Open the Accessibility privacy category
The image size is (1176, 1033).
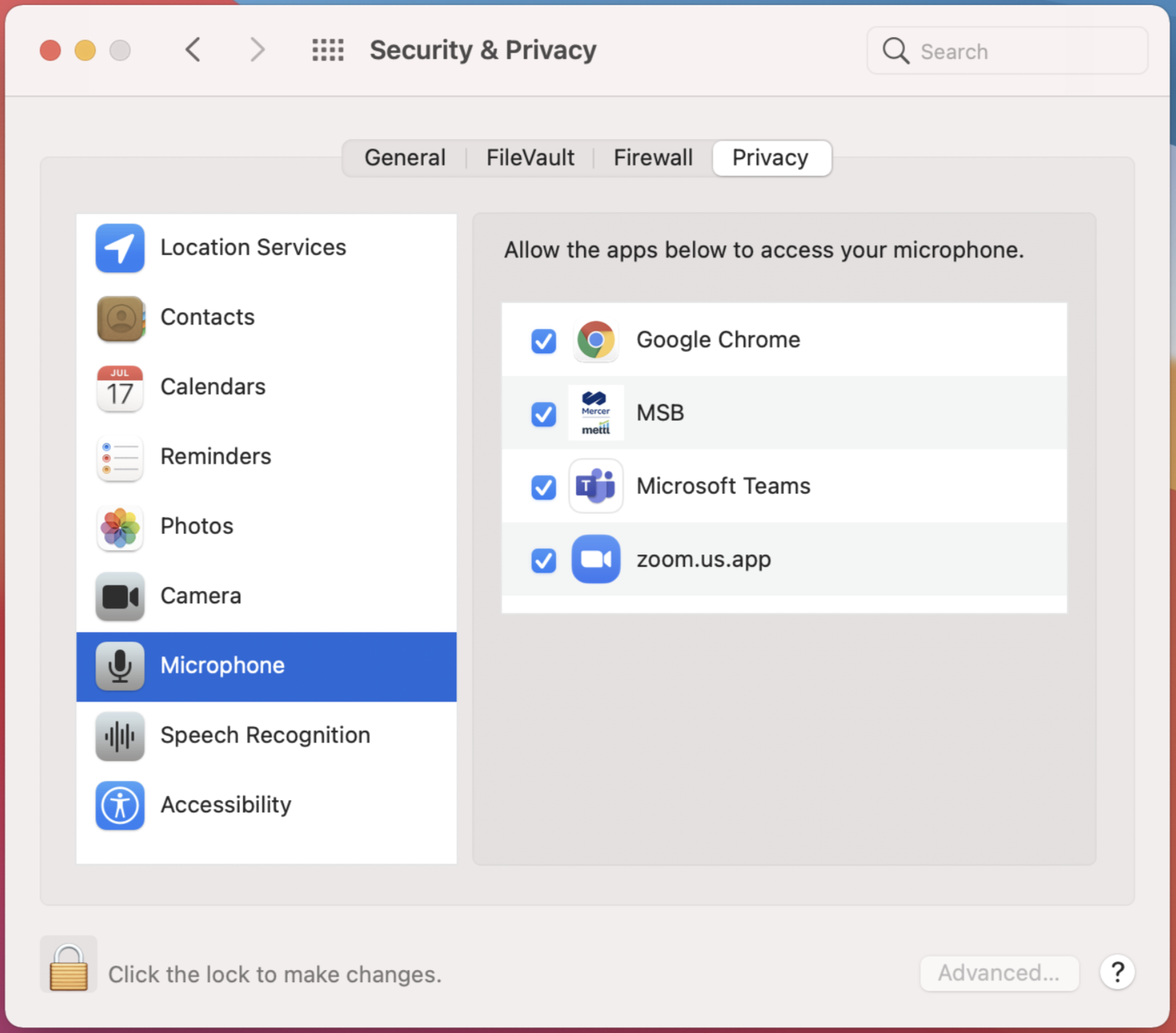pos(266,805)
